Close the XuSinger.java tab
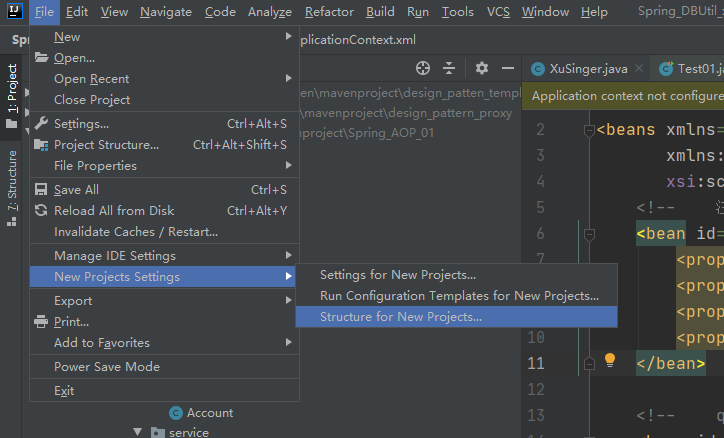The width and height of the screenshot is (724, 438). coord(639,68)
